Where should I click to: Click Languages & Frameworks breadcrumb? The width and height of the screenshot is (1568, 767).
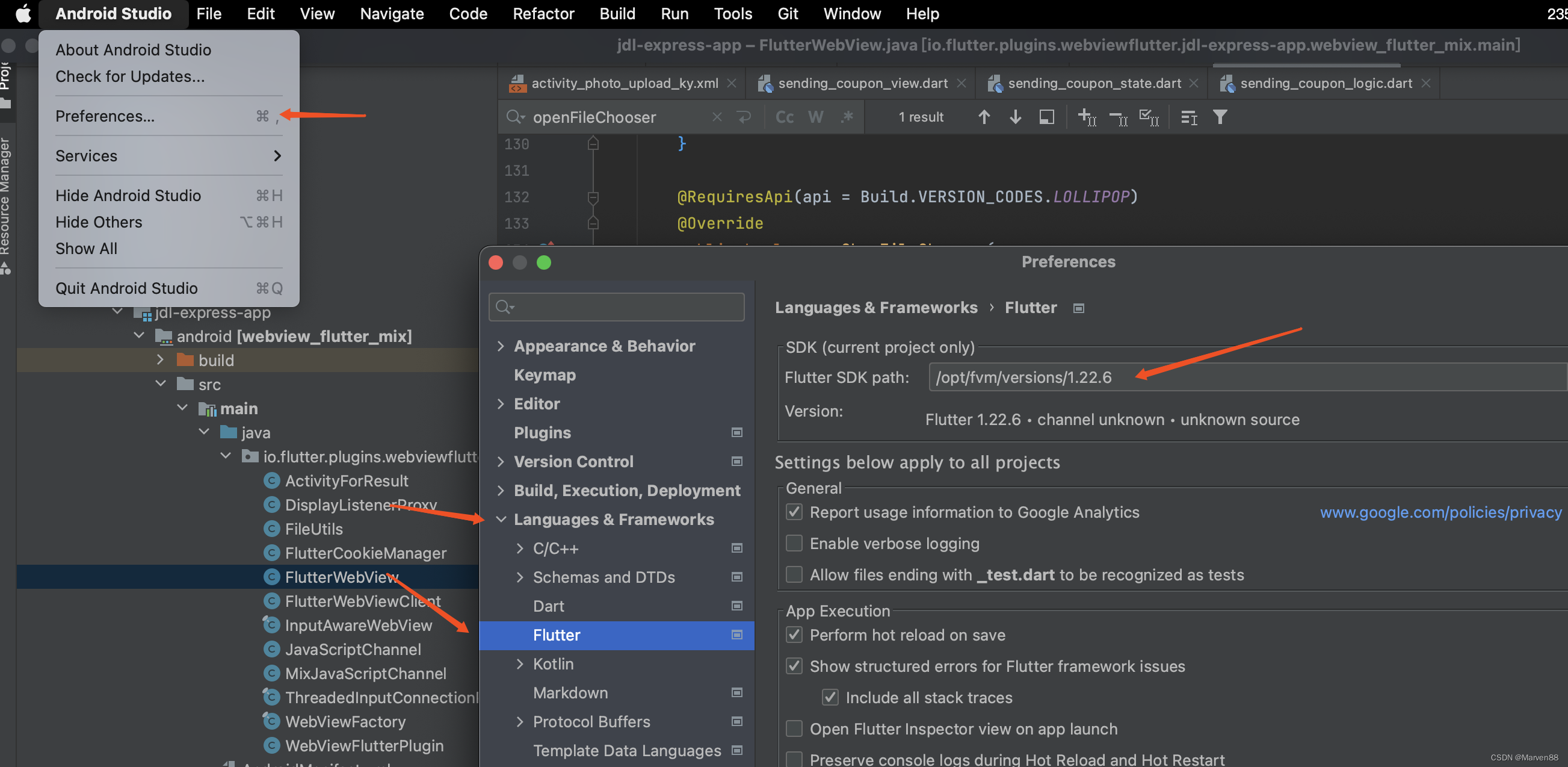coord(876,308)
